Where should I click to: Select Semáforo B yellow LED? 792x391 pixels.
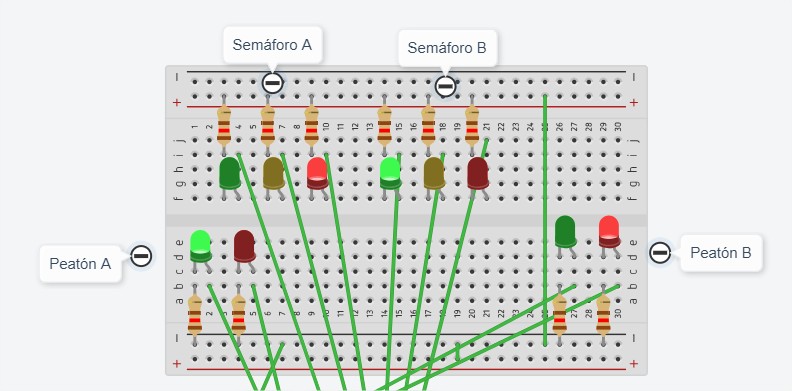434,173
